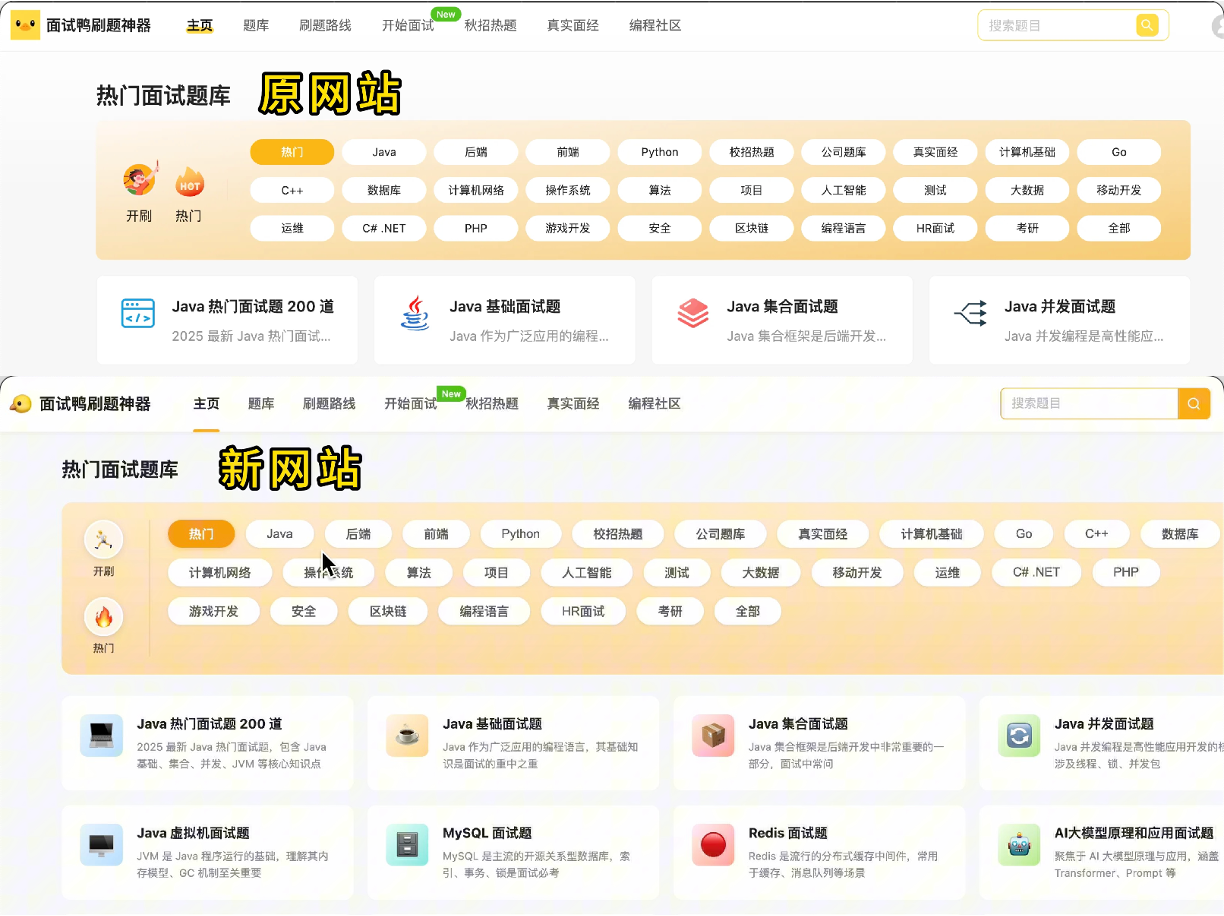Select the 考研 tag in the new site panel
Viewport: 1224px width, 916px height.
point(670,611)
